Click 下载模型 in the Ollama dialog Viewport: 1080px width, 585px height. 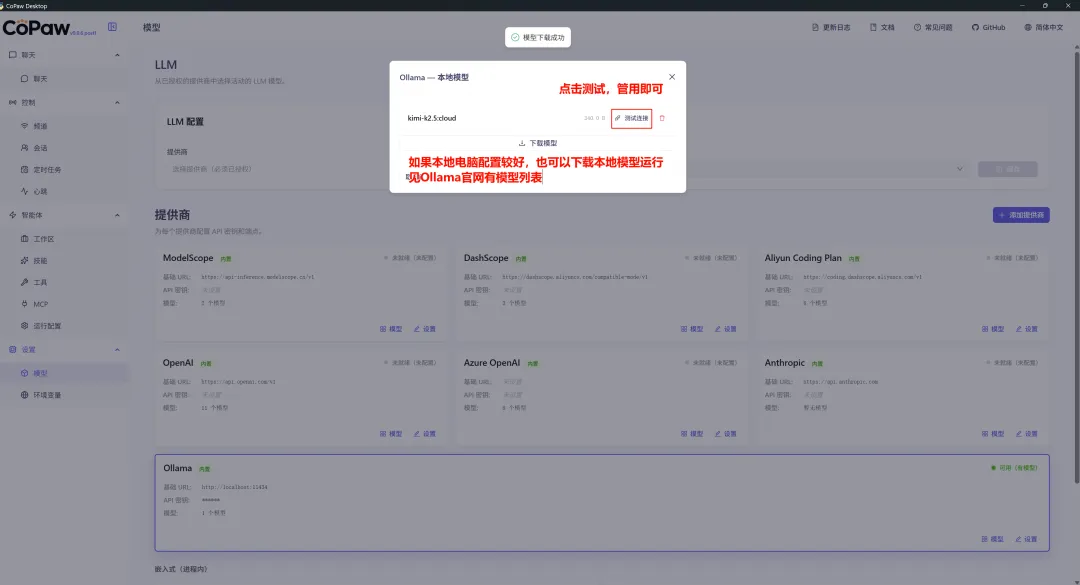538,143
